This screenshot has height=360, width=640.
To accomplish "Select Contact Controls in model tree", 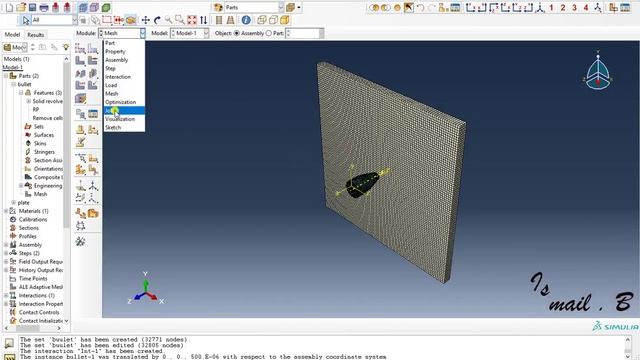I will pyautogui.click(x=39, y=312).
